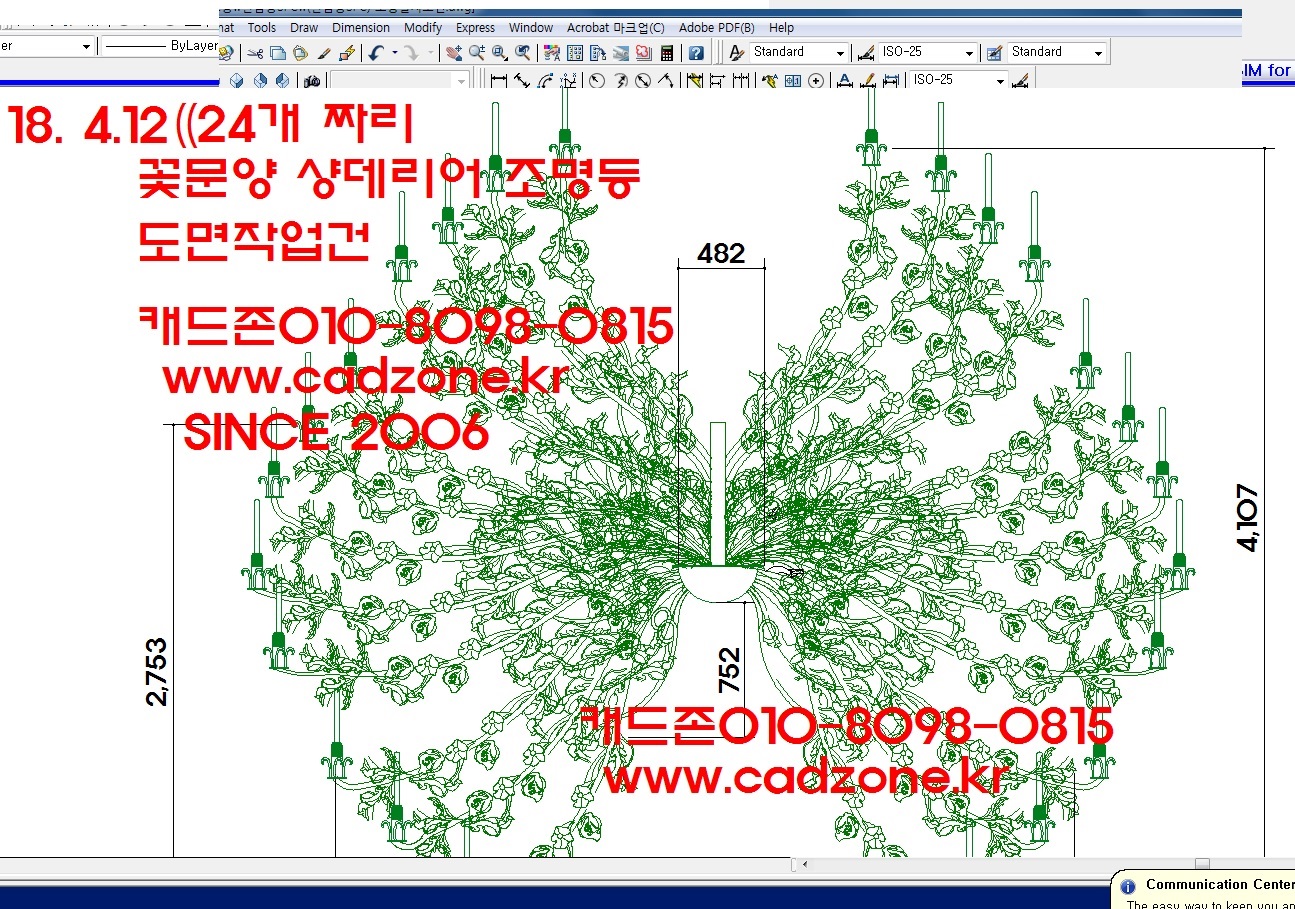Open the Dimension menu
The width and height of the screenshot is (1295, 909).
[x=361, y=28]
